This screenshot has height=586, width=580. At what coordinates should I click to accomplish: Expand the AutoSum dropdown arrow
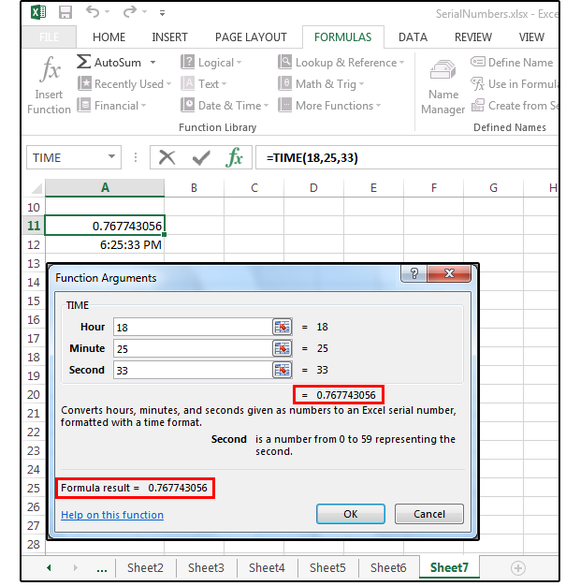pos(153,62)
